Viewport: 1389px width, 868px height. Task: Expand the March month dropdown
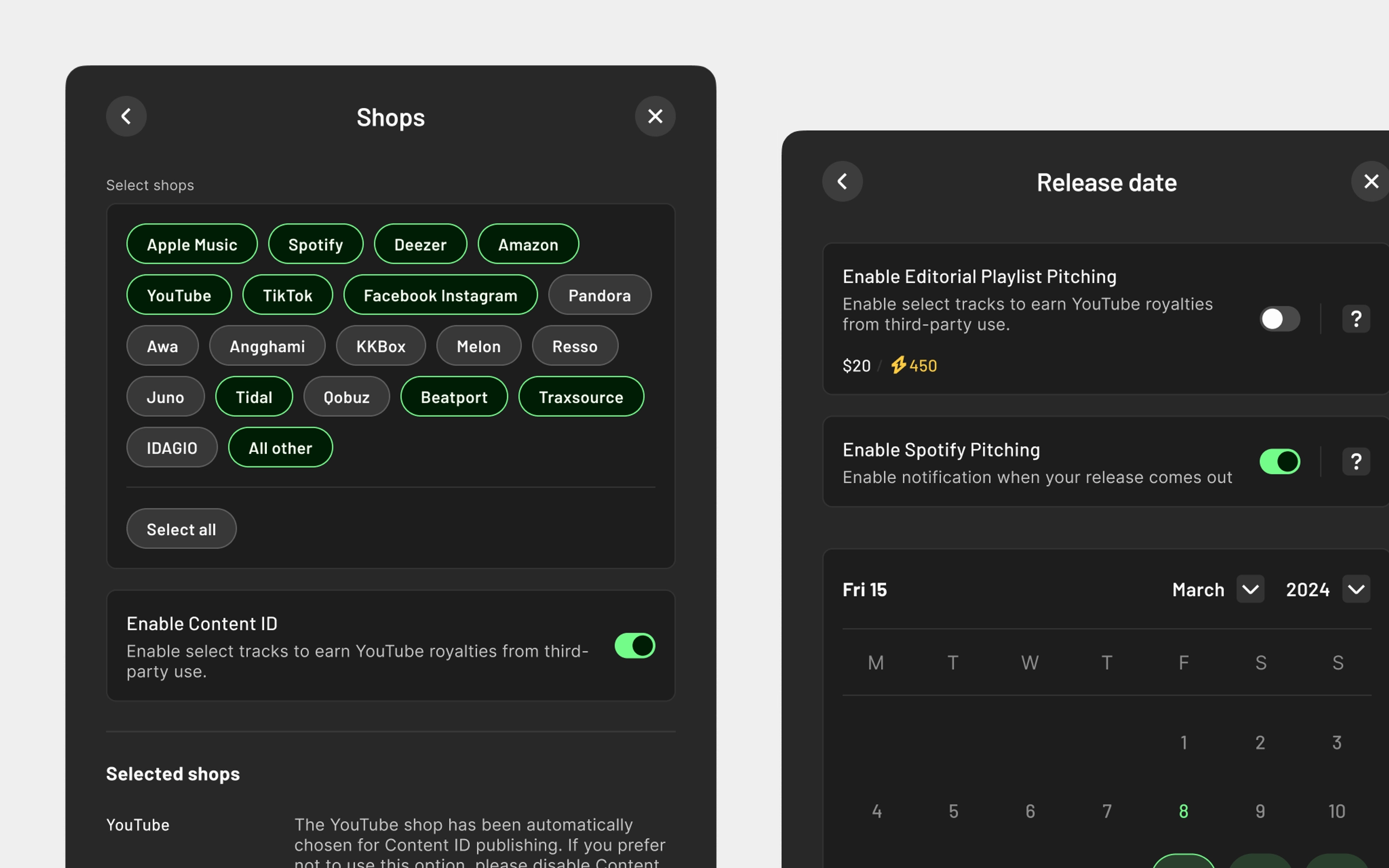1250,589
